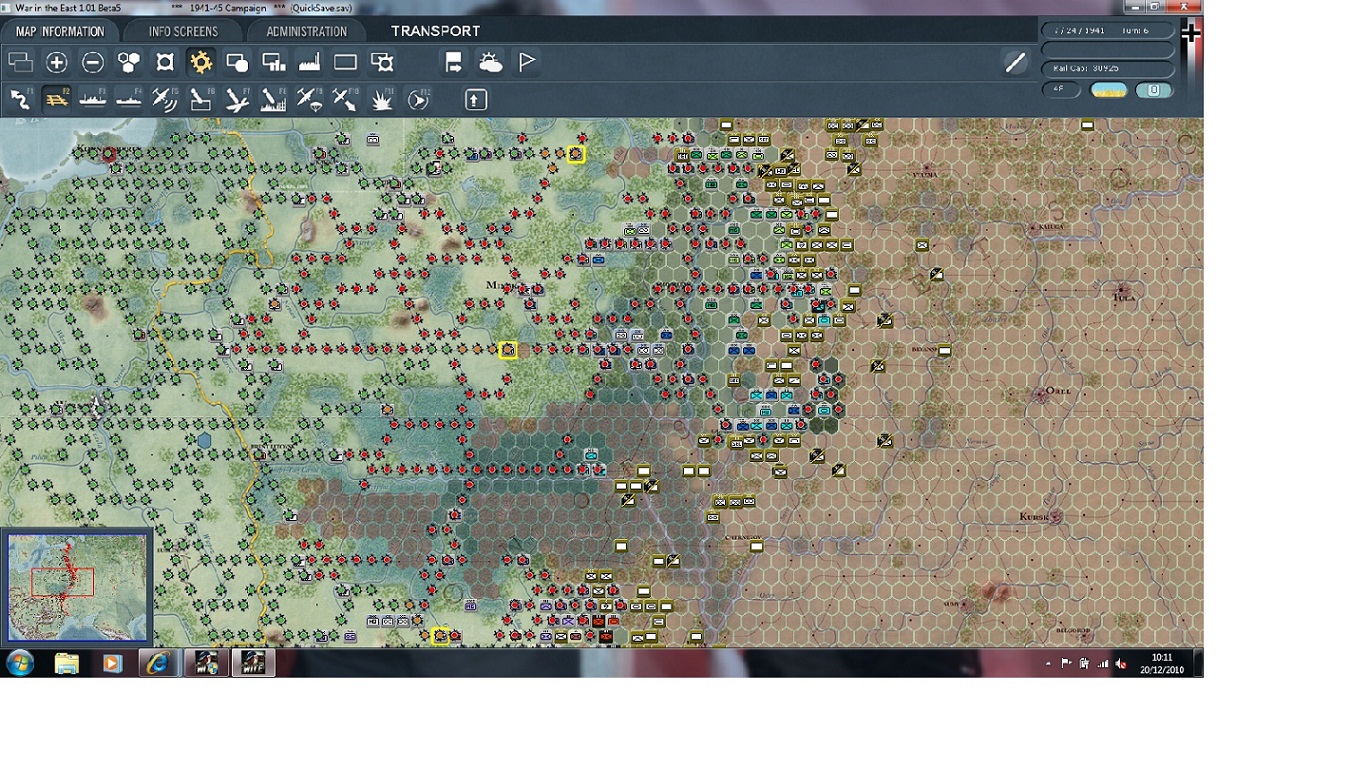
Task: Click the volume speaker tray icon
Action: pyautogui.click(x=1121, y=663)
